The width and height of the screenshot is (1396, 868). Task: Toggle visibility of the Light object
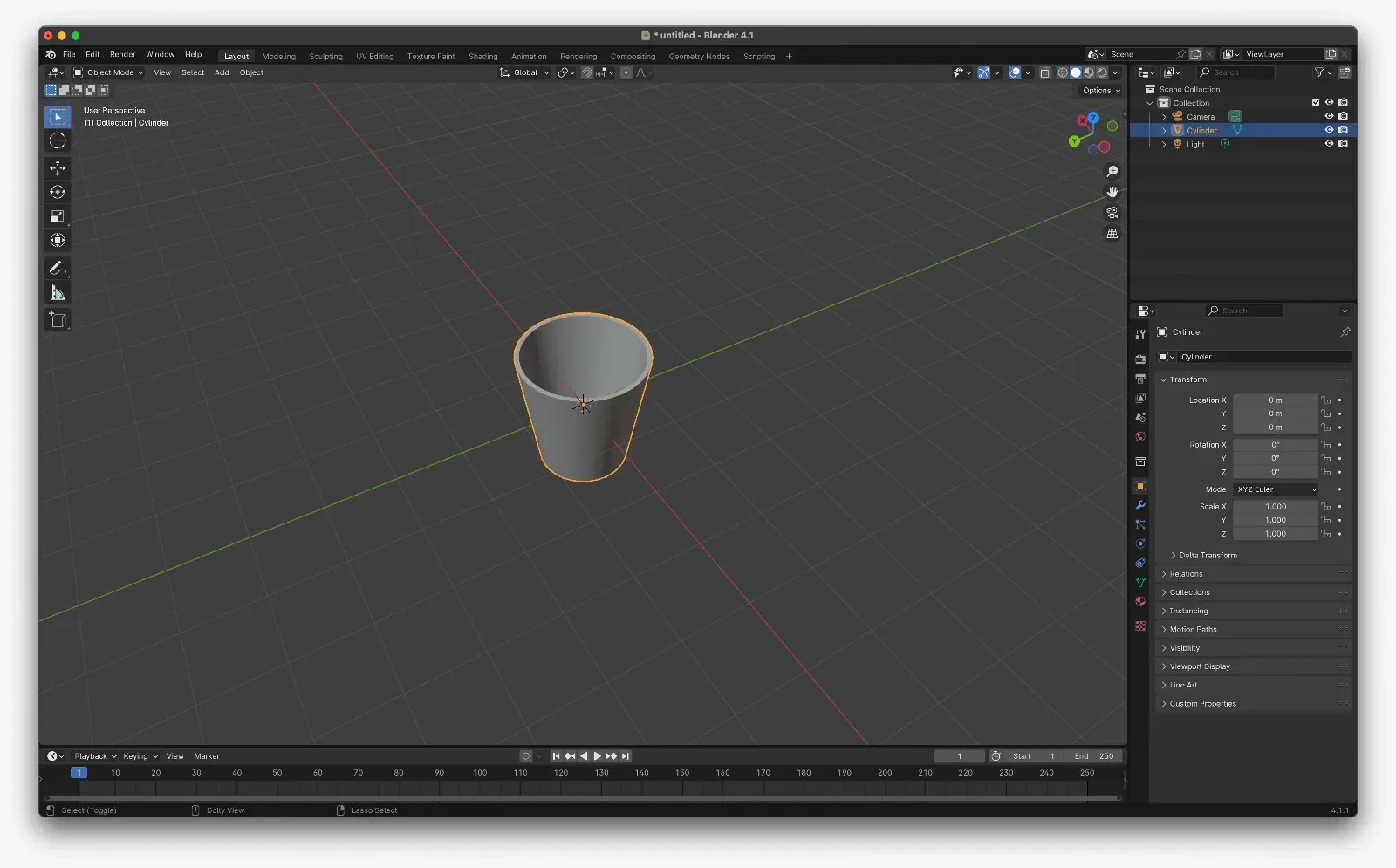click(x=1329, y=144)
